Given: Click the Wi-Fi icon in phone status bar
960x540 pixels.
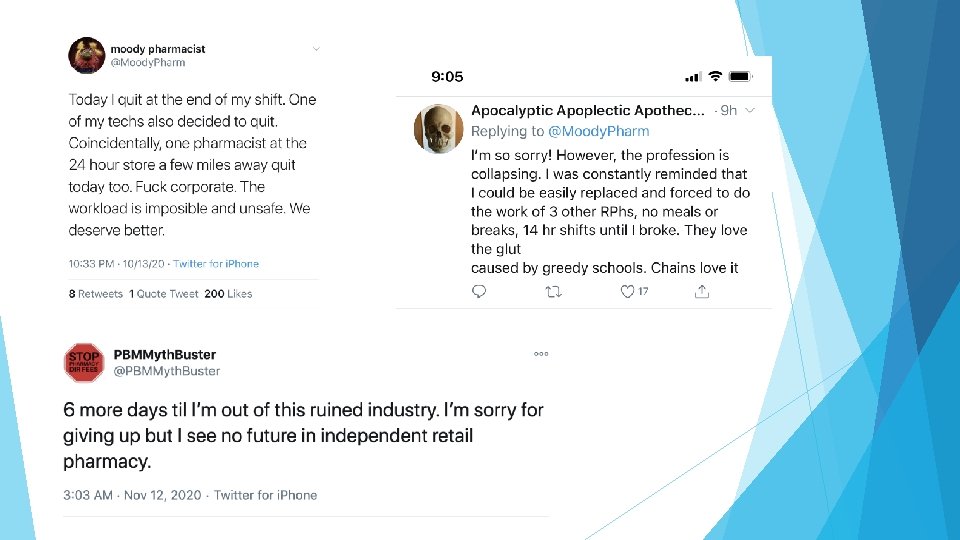Looking at the screenshot, I should [716, 76].
